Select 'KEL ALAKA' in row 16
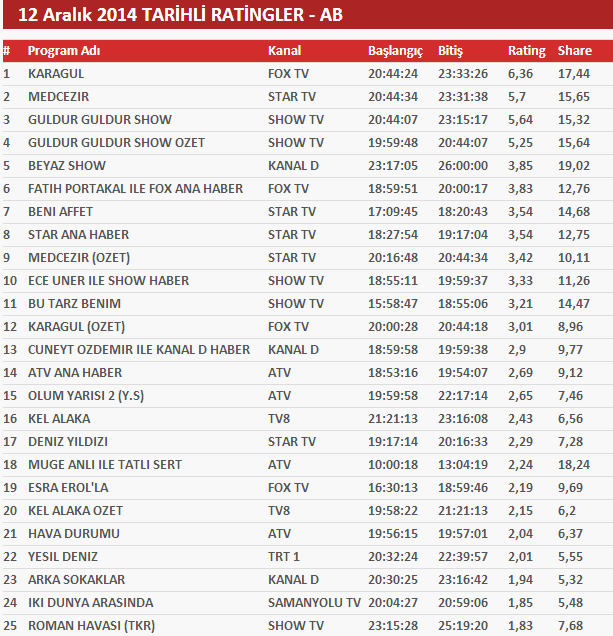The width and height of the screenshot is (613, 636). 59,419
